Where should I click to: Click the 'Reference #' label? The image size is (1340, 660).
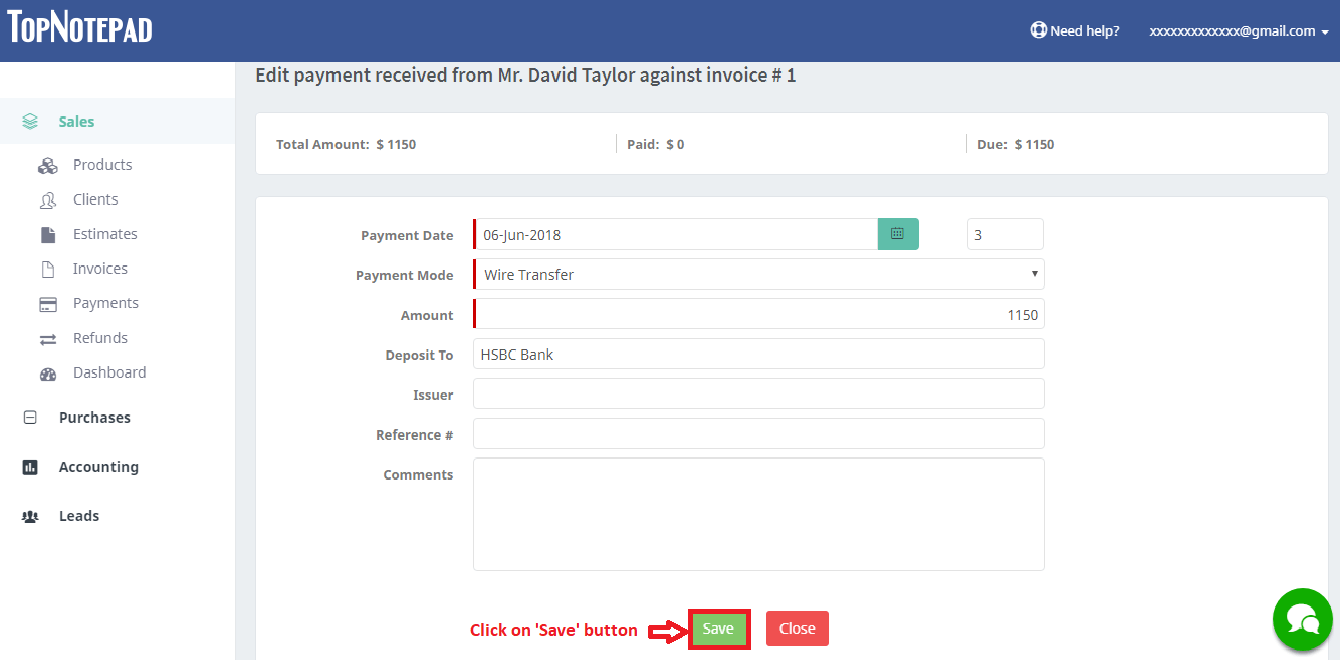415,435
